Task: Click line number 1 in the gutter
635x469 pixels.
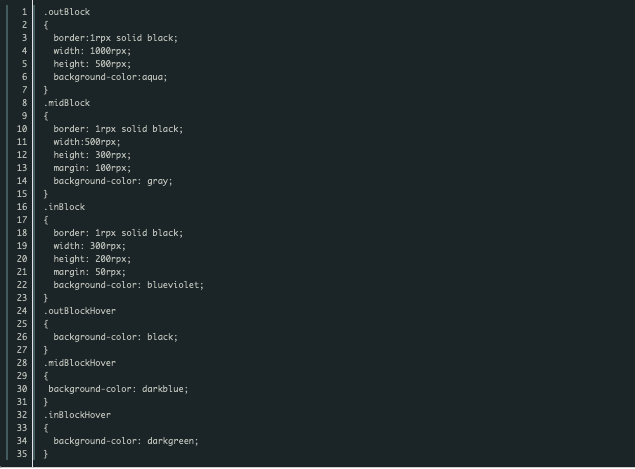Action: (x=24, y=11)
